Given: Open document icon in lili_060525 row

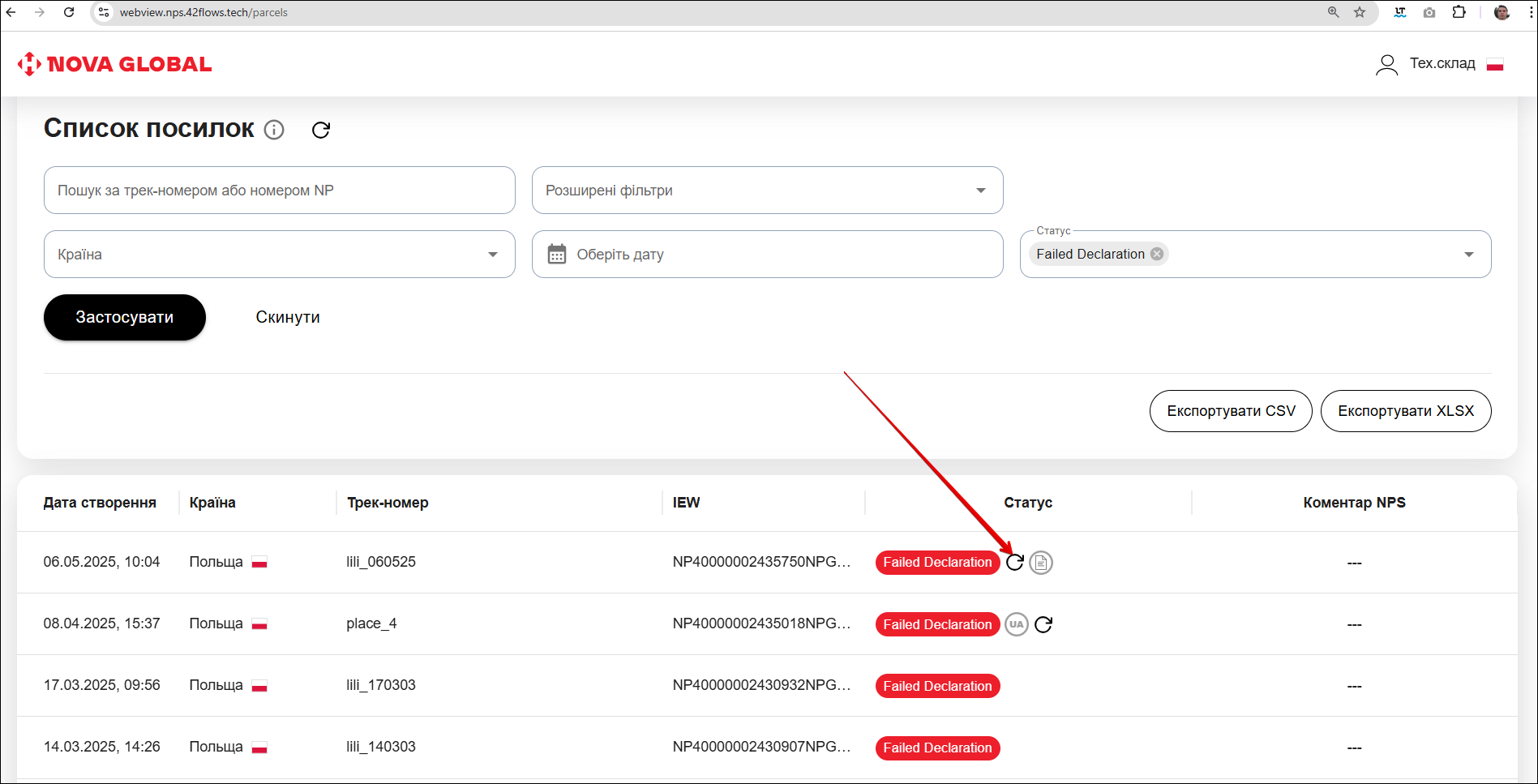Looking at the screenshot, I should (1041, 562).
